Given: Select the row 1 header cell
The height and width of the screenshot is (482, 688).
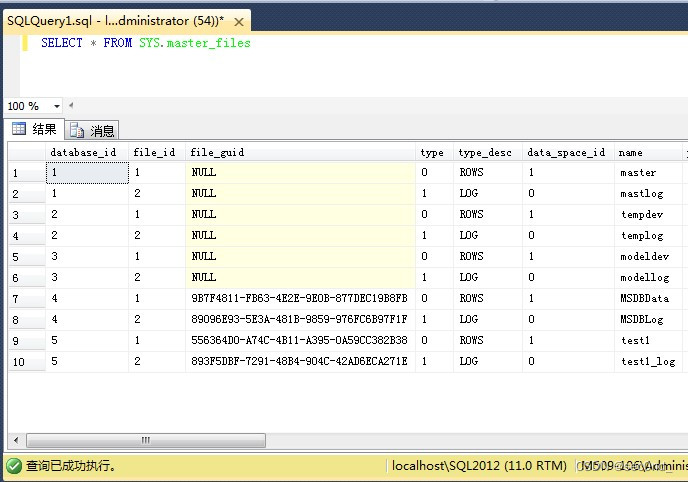Looking at the screenshot, I should pyautogui.click(x=27, y=173).
